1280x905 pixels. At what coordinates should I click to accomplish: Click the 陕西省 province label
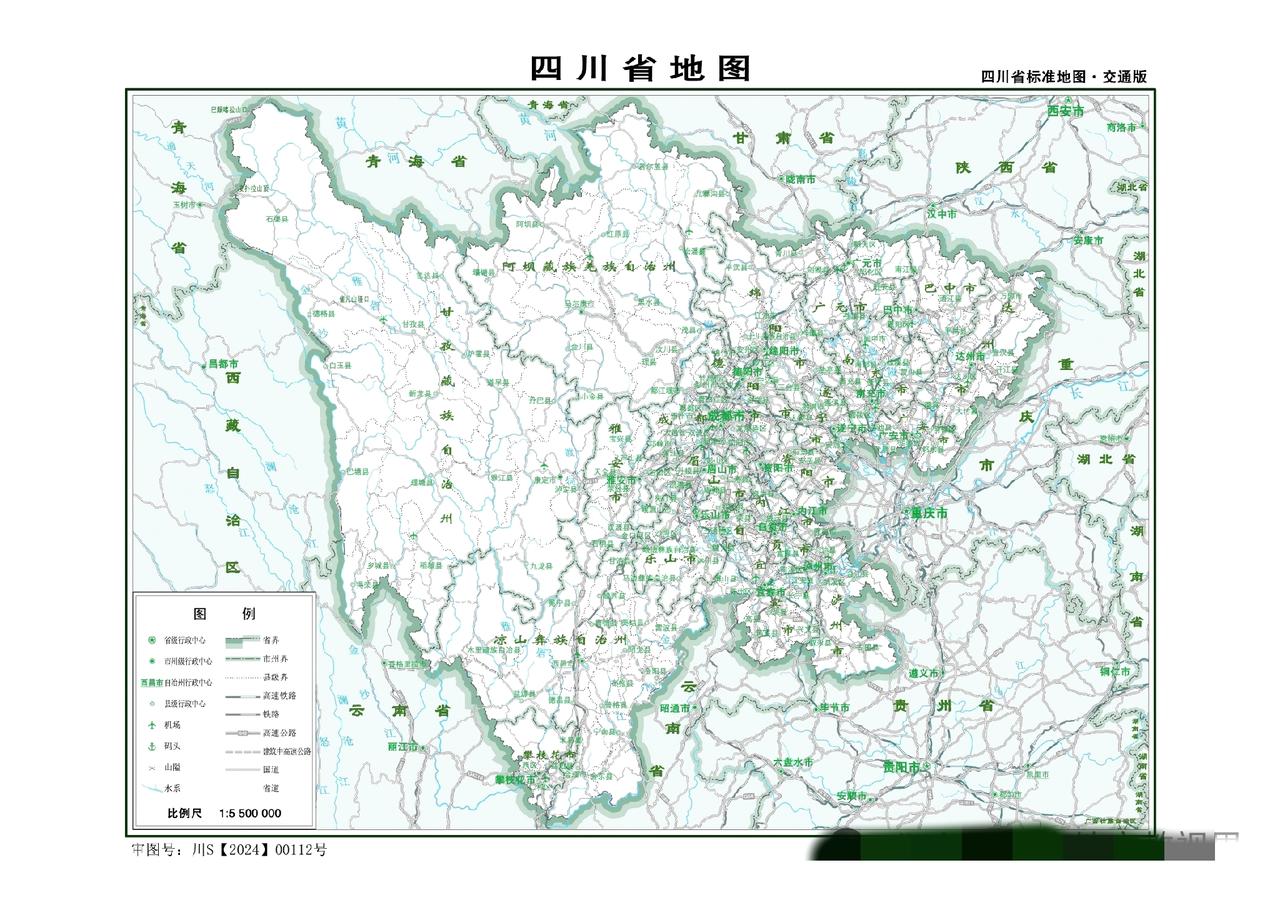tap(1006, 167)
